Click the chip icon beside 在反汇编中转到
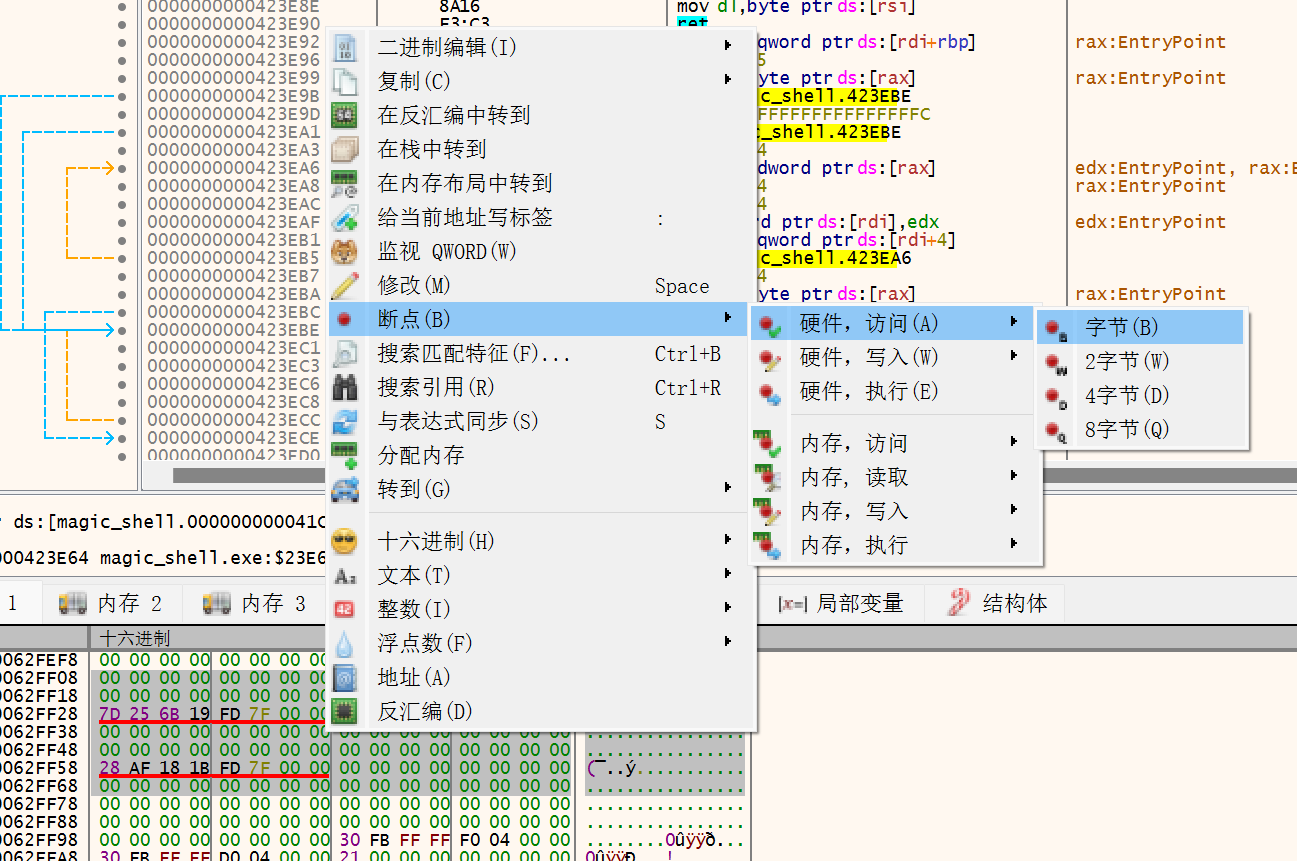This screenshot has height=861, width=1297. (345, 115)
